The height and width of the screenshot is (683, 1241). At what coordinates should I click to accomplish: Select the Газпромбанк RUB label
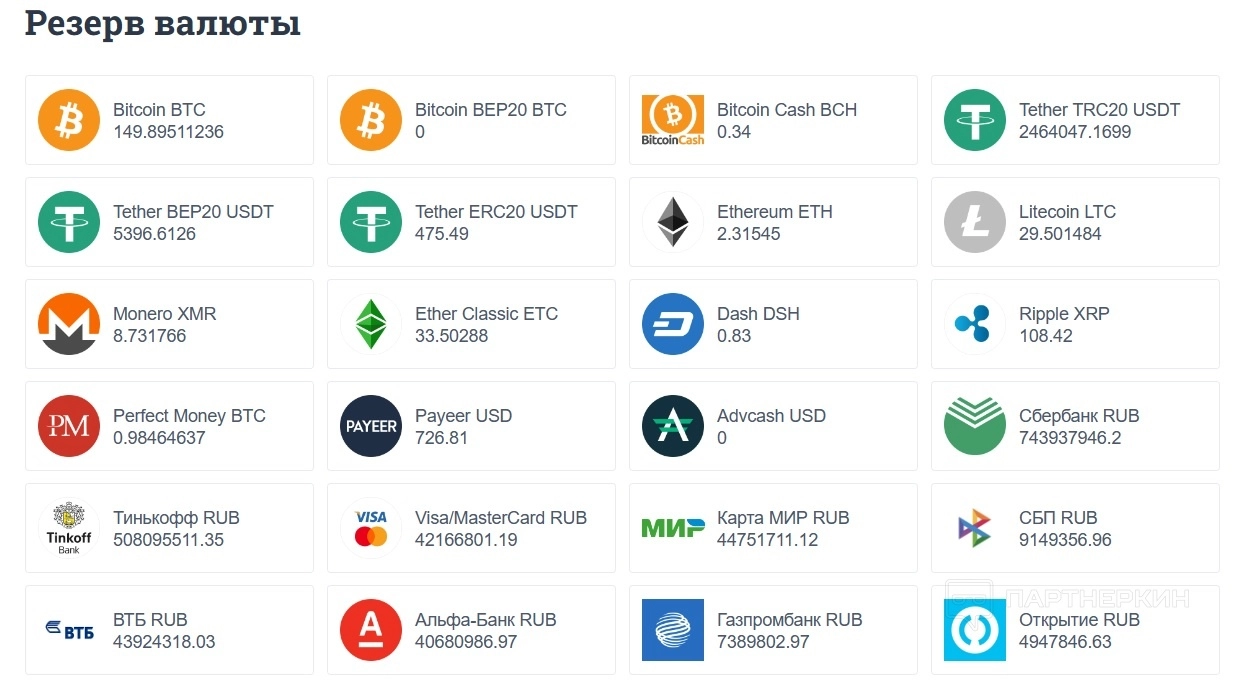pos(789,620)
